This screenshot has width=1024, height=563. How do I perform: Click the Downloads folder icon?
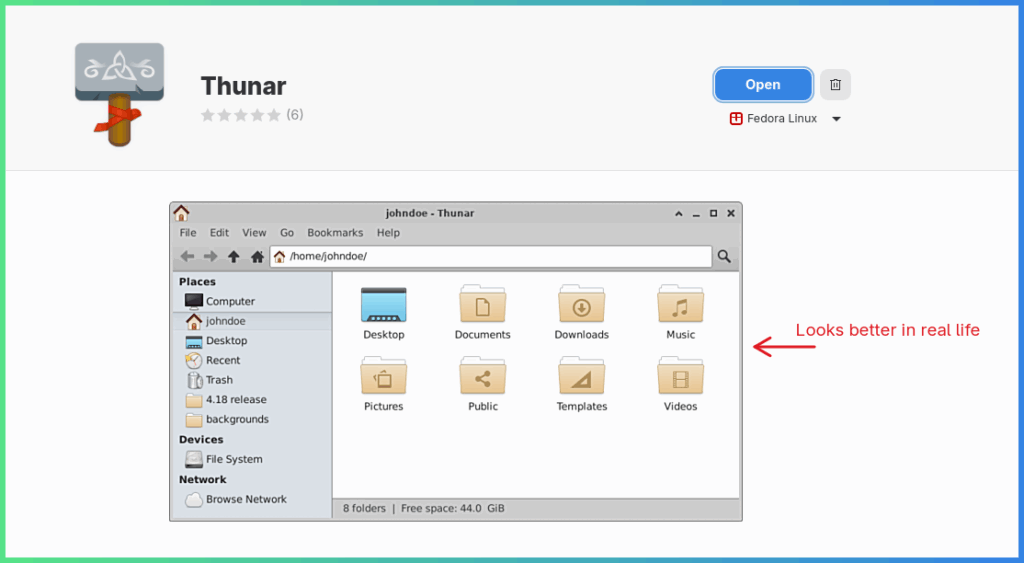pos(581,304)
